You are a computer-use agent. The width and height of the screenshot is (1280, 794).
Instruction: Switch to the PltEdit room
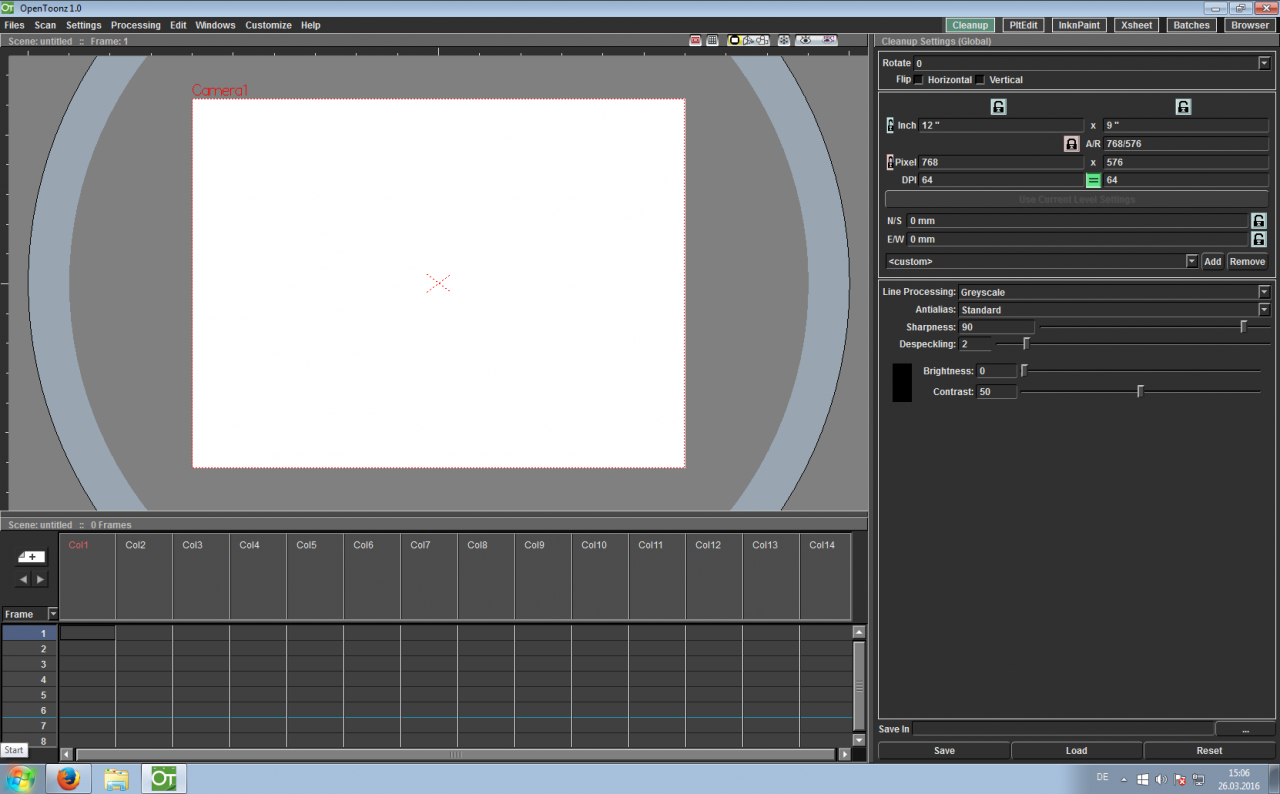coord(1023,25)
